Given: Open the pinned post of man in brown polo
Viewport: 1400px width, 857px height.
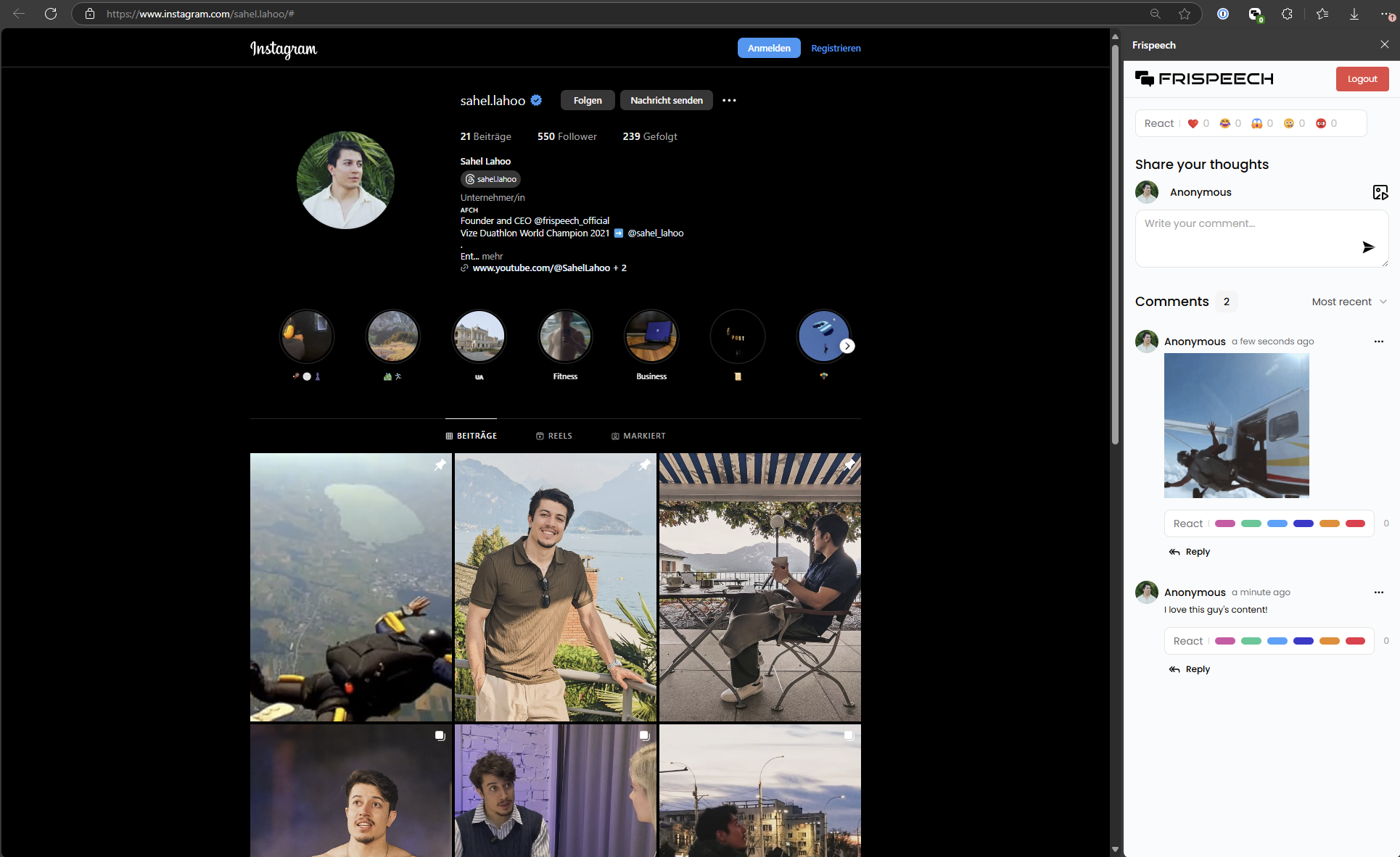Looking at the screenshot, I should pyautogui.click(x=556, y=587).
